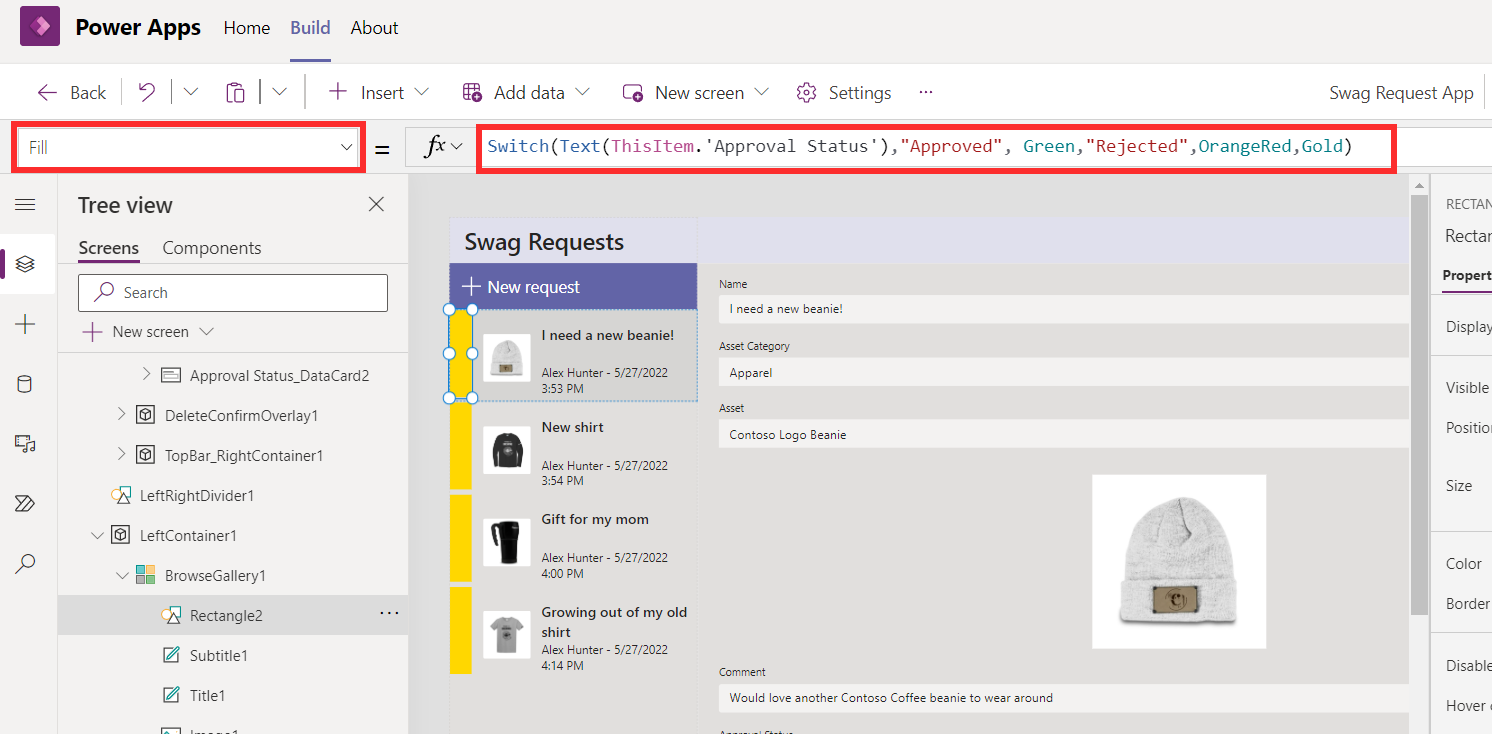Collapse the BrowseGallery1 tree node
Viewport: 1492px width, 734px height.
(122, 575)
